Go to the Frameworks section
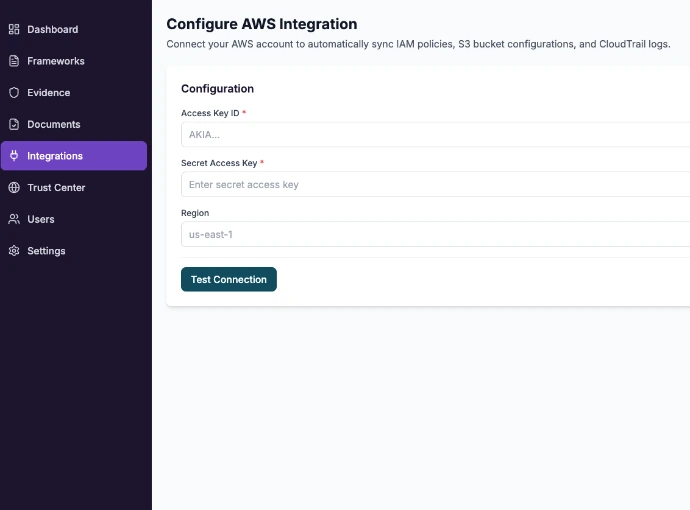 pos(56,61)
